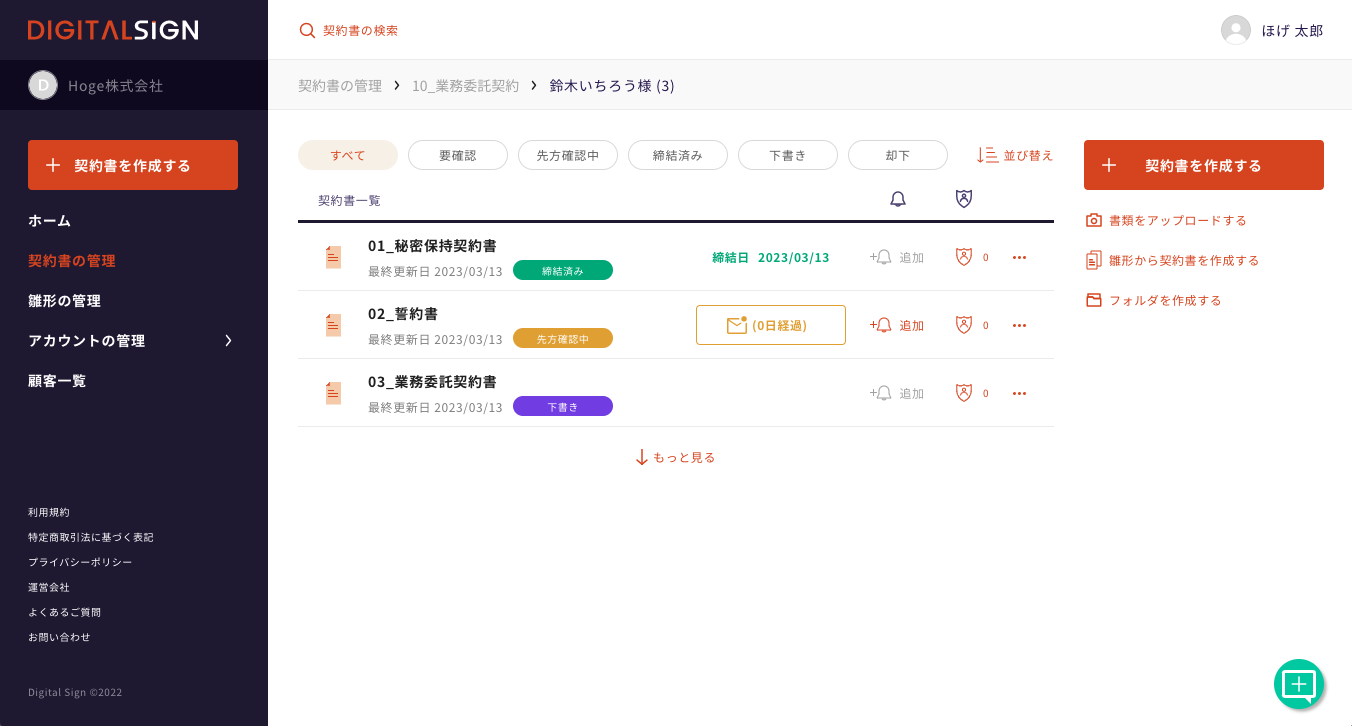The image size is (1352, 726).
Task: Go to 雛形の管理 in sidebar
Action: (x=64, y=300)
